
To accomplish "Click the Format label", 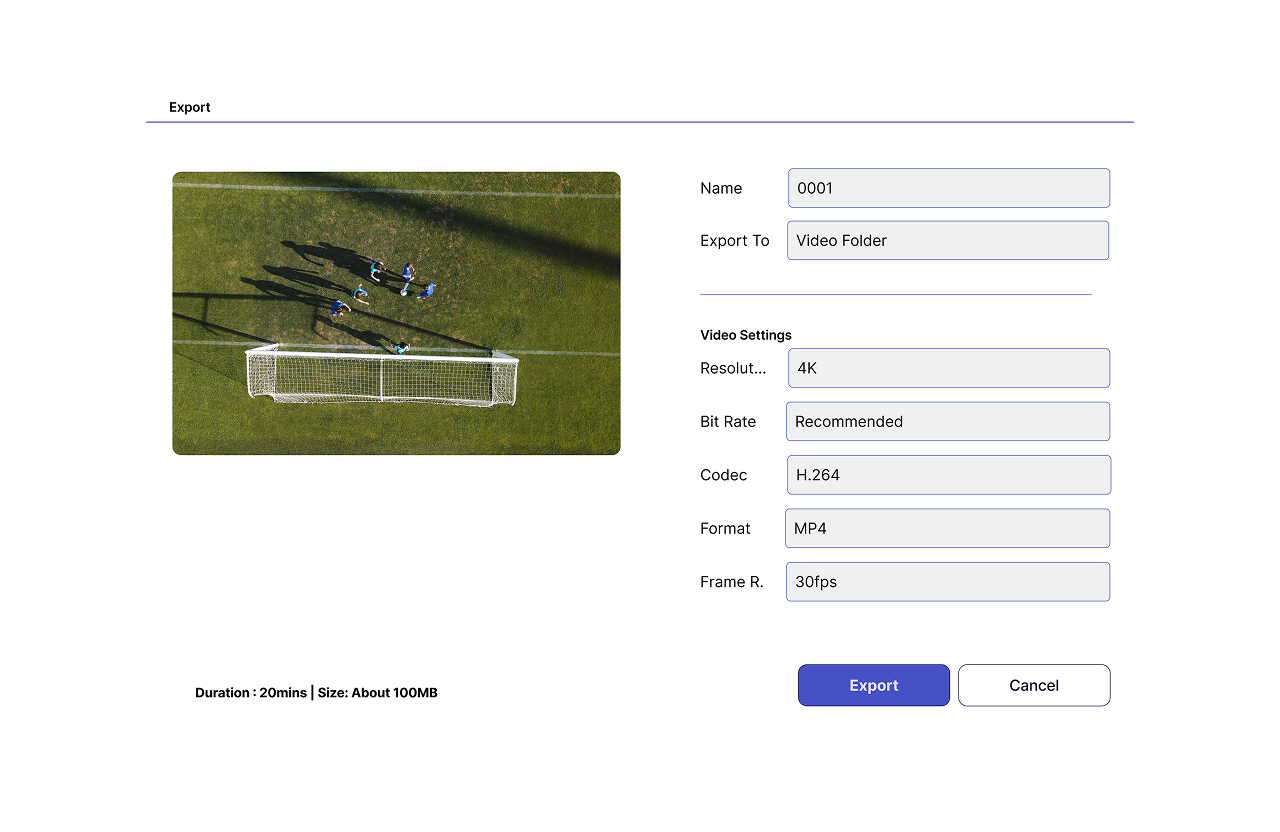I will pyautogui.click(x=725, y=529).
